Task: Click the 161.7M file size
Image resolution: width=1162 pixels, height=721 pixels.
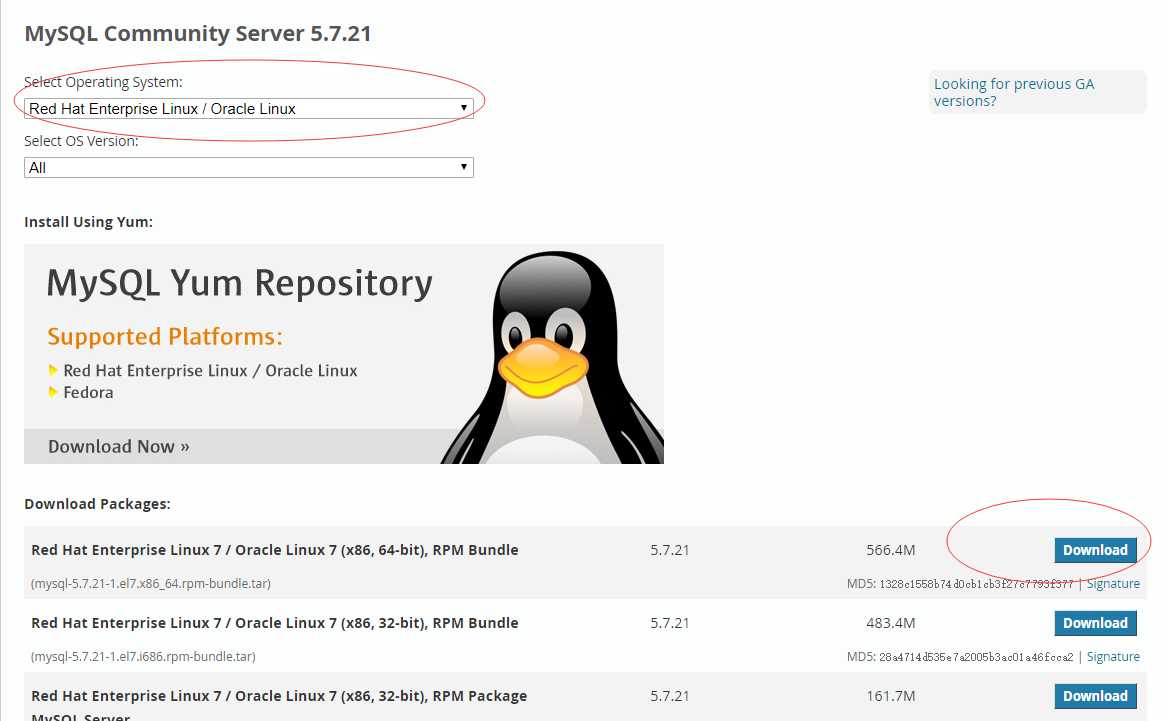Action: 891,696
